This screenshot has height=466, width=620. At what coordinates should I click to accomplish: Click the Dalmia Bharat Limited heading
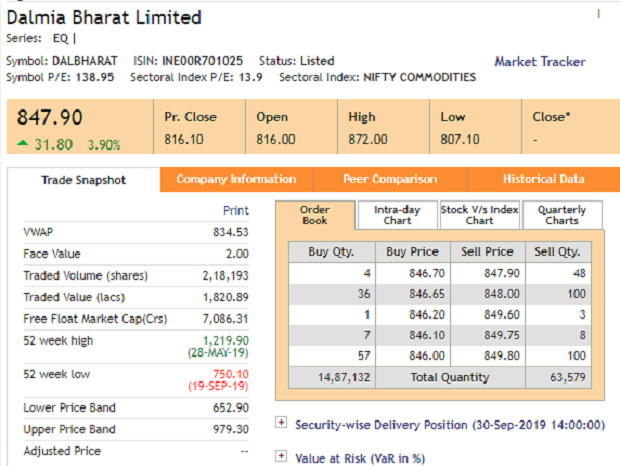point(104,18)
